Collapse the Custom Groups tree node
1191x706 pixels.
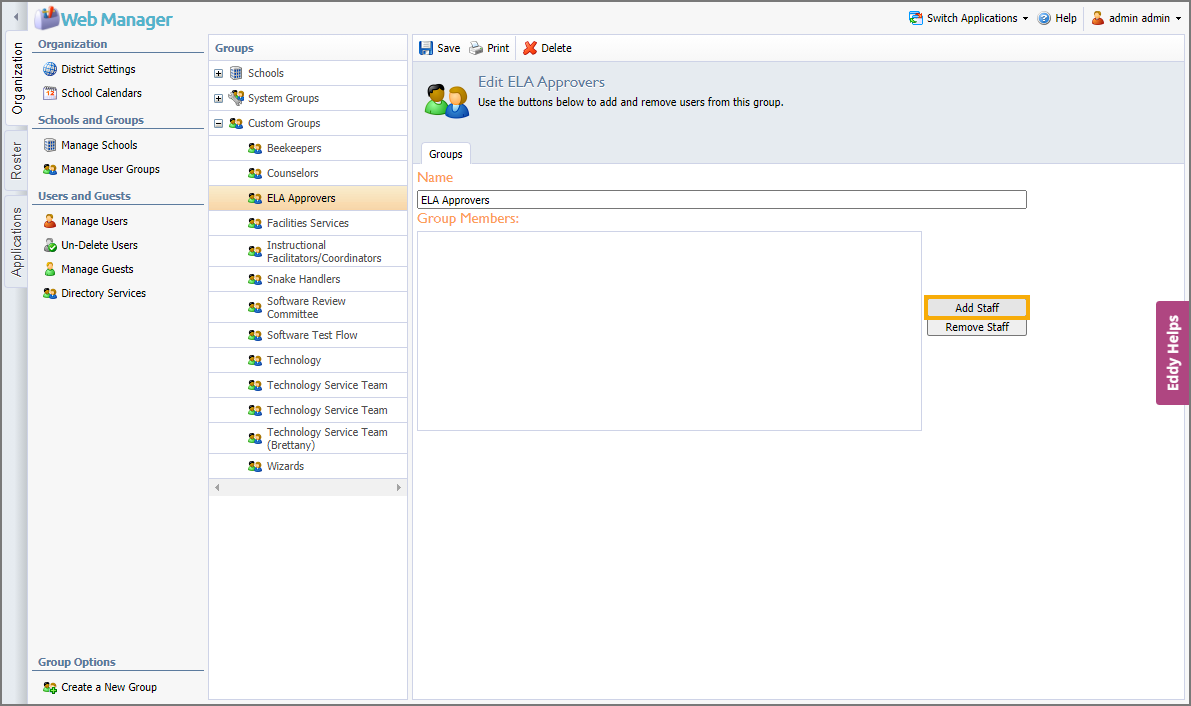click(x=219, y=123)
